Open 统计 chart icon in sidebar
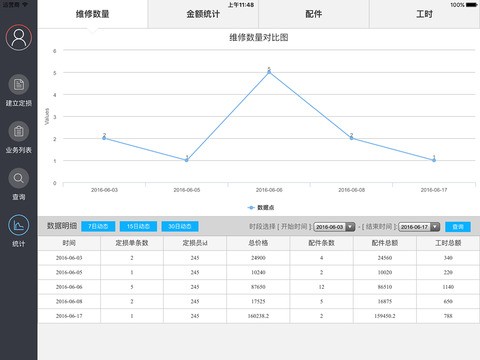The image size is (480, 360). click(x=19, y=225)
